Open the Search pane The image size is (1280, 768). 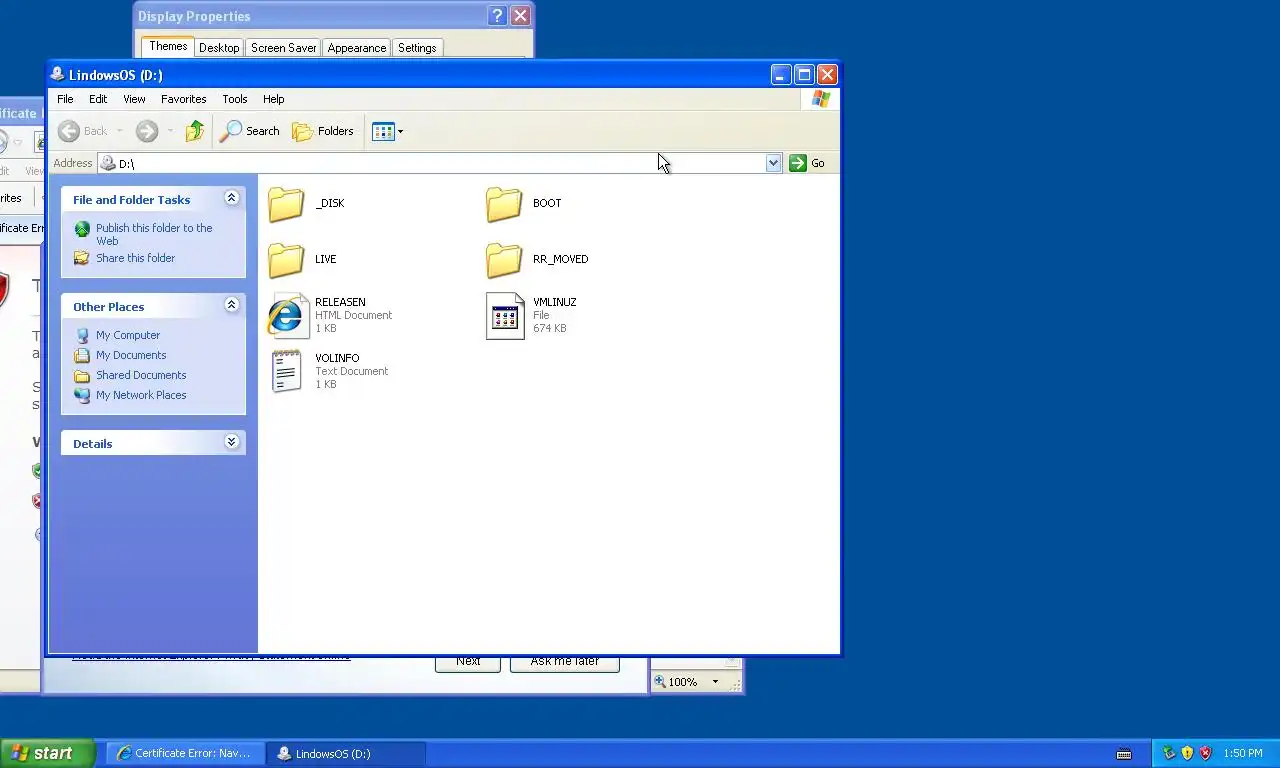250,131
